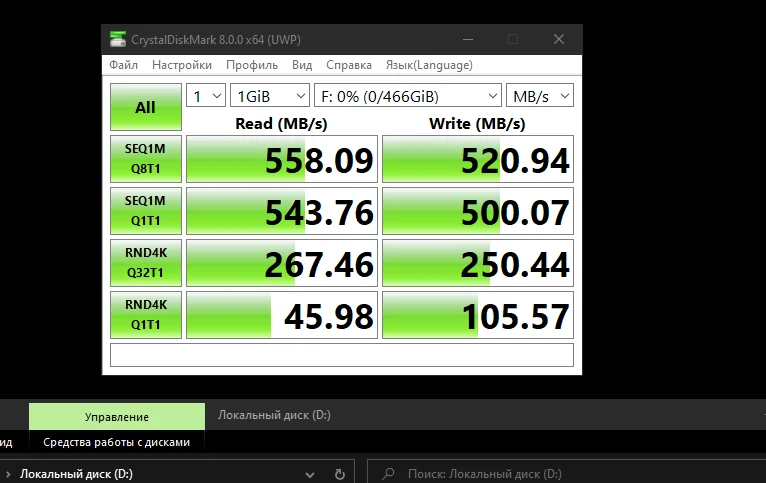Open the 1GiB test size dropdown
The width and height of the screenshot is (766, 483).
click(270, 96)
